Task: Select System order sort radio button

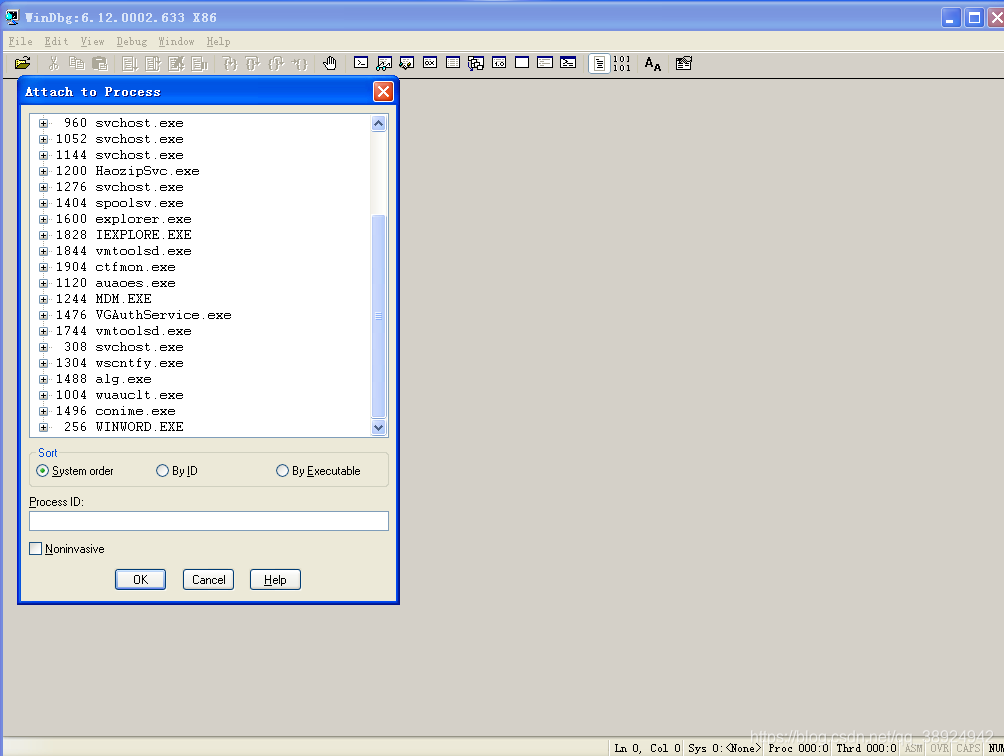Action: 42,470
